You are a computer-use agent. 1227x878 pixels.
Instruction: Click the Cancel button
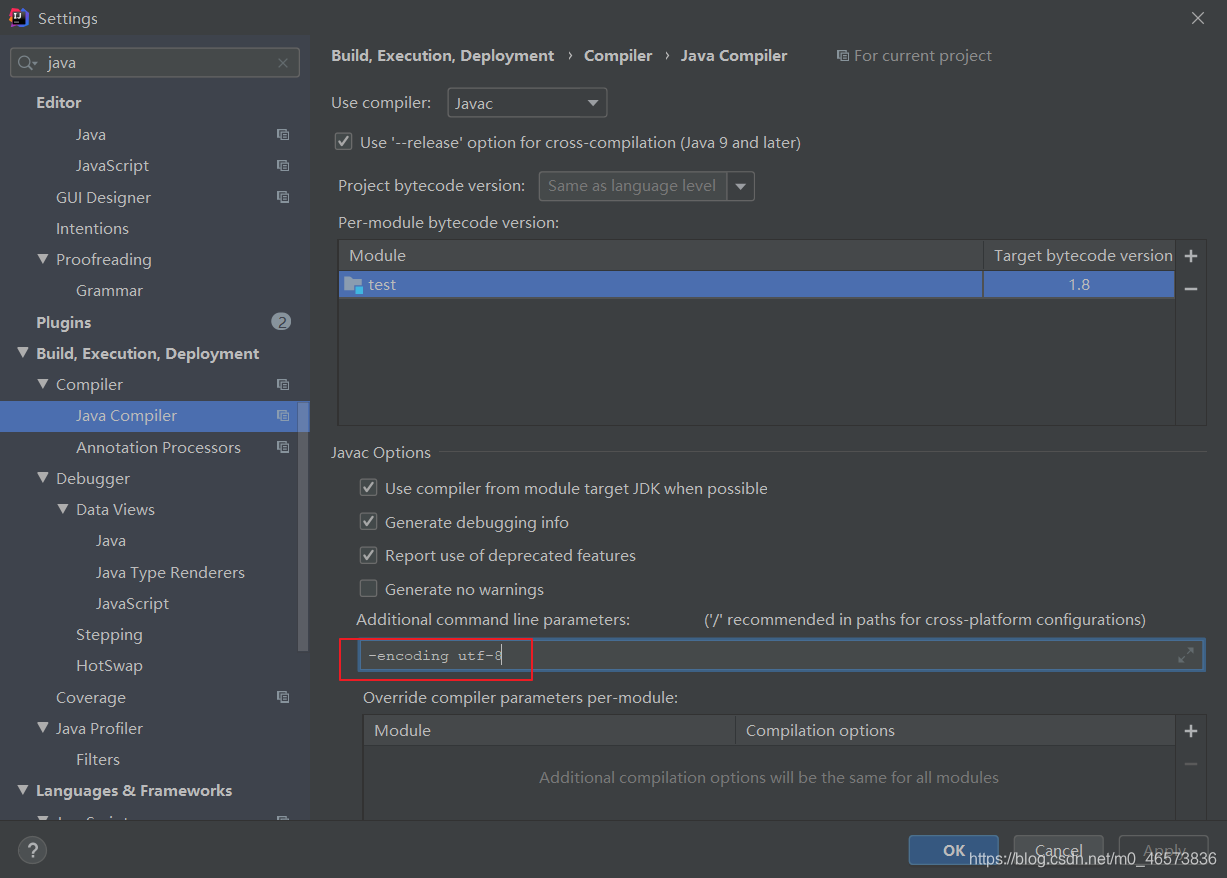pyautogui.click(x=1058, y=850)
